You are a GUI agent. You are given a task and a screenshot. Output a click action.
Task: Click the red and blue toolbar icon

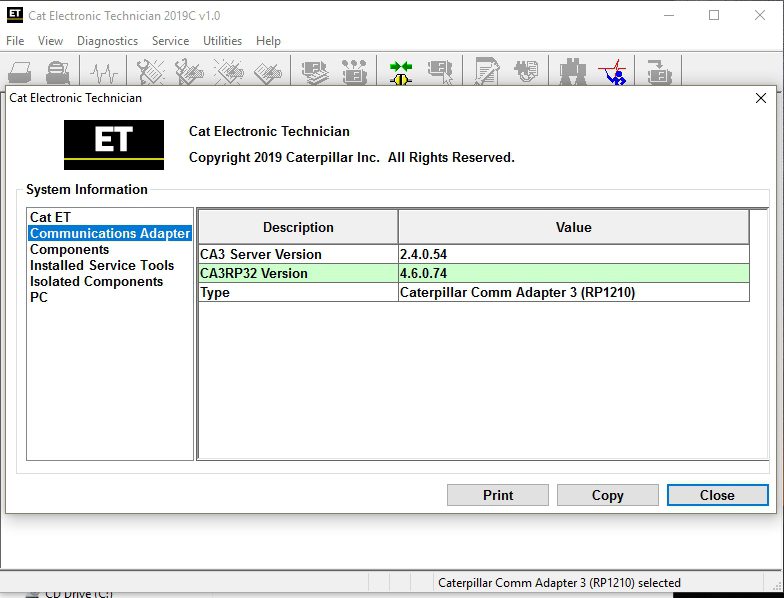(x=612, y=72)
